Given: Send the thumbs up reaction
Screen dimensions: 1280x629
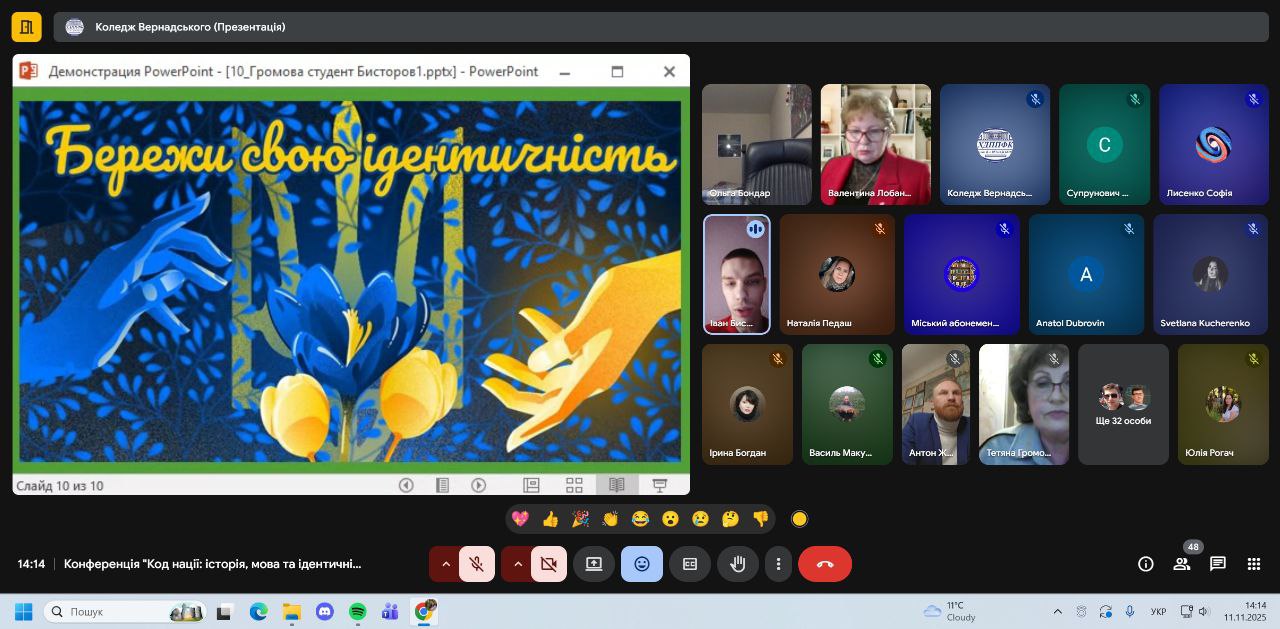Looking at the screenshot, I should [x=550, y=519].
